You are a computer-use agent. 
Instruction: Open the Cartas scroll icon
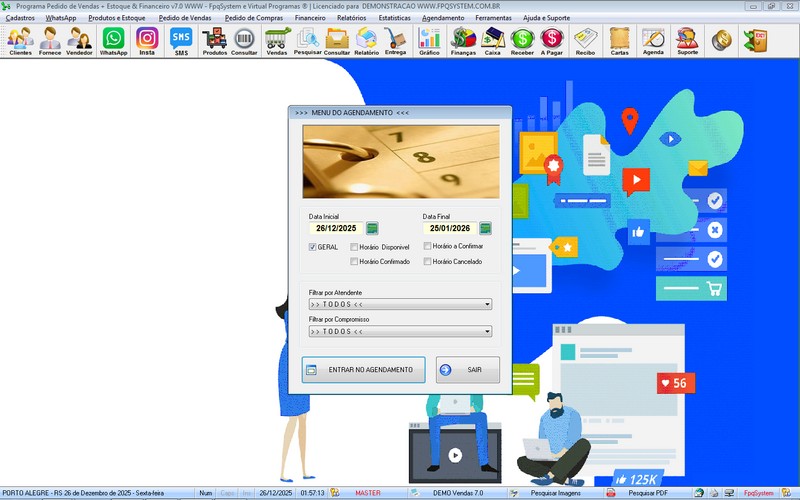[x=619, y=41]
